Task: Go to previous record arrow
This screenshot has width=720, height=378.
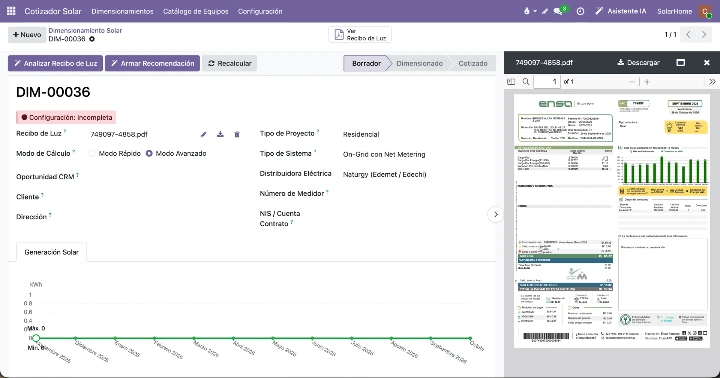Action: [x=688, y=34]
